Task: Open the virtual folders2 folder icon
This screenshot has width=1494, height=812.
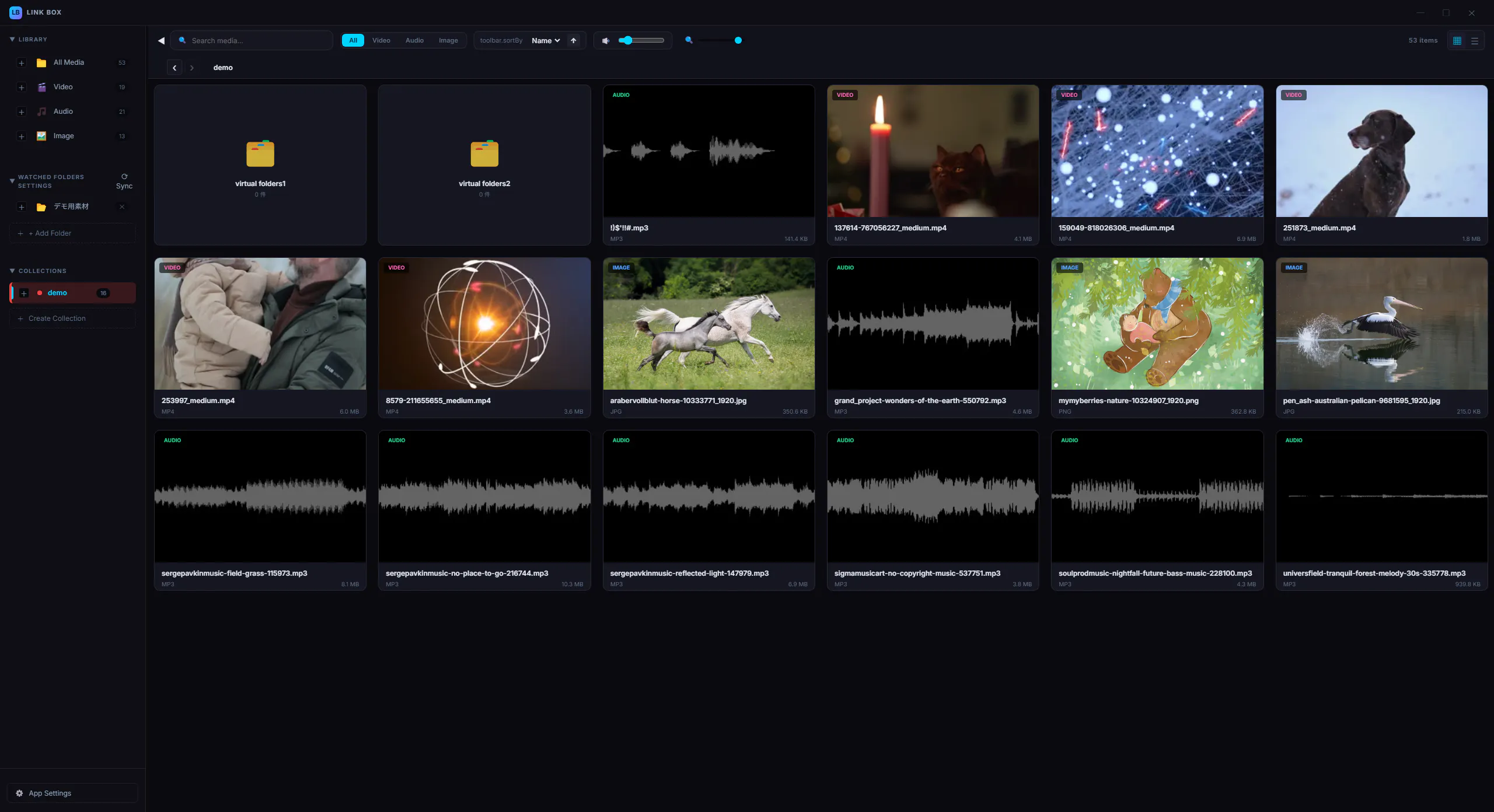Action: [x=484, y=153]
